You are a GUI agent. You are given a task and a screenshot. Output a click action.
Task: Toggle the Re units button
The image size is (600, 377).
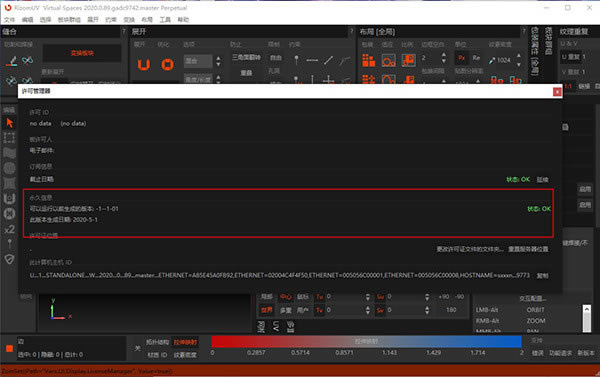476,58
